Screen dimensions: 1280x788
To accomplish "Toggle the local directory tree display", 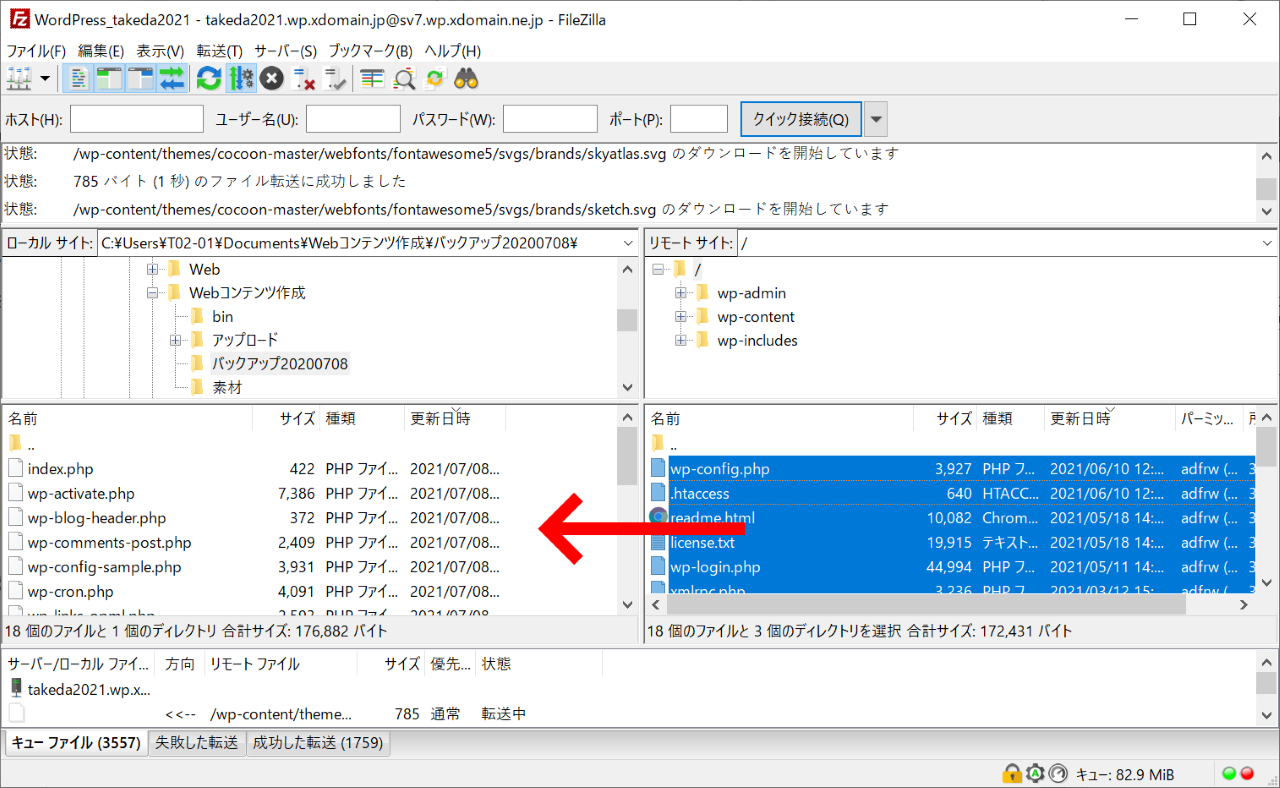I will pos(108,78).
